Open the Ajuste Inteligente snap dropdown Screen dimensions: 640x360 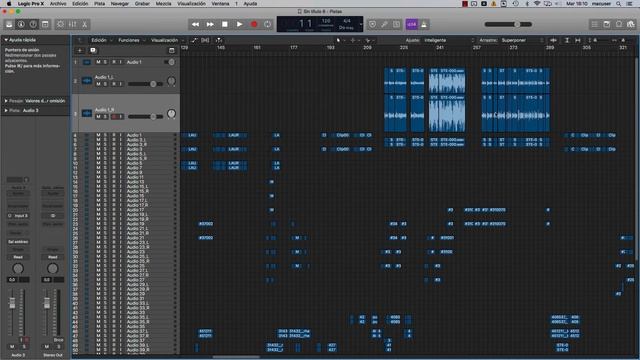pos(449,40)
